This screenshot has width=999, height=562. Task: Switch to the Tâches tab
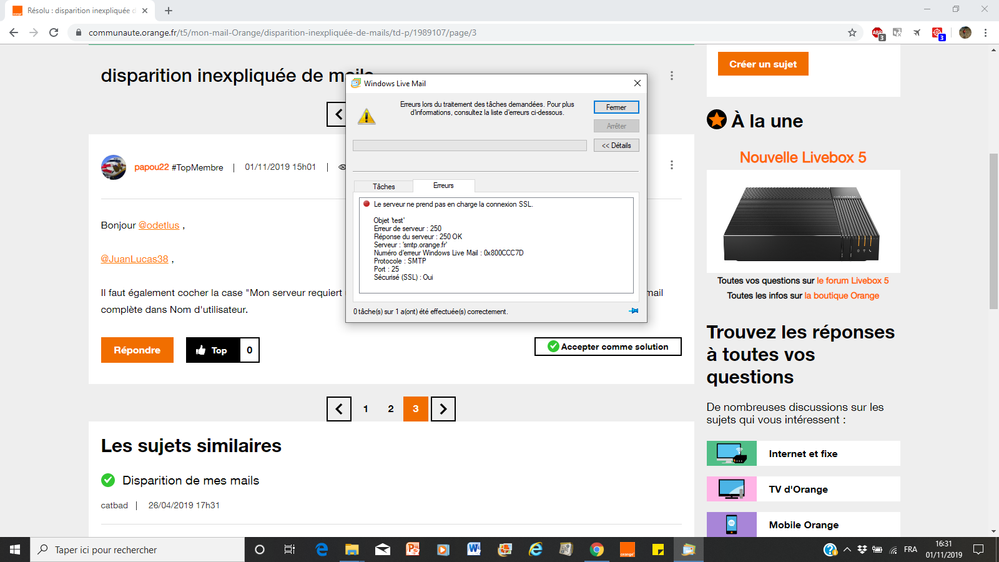tap(384, 186)
